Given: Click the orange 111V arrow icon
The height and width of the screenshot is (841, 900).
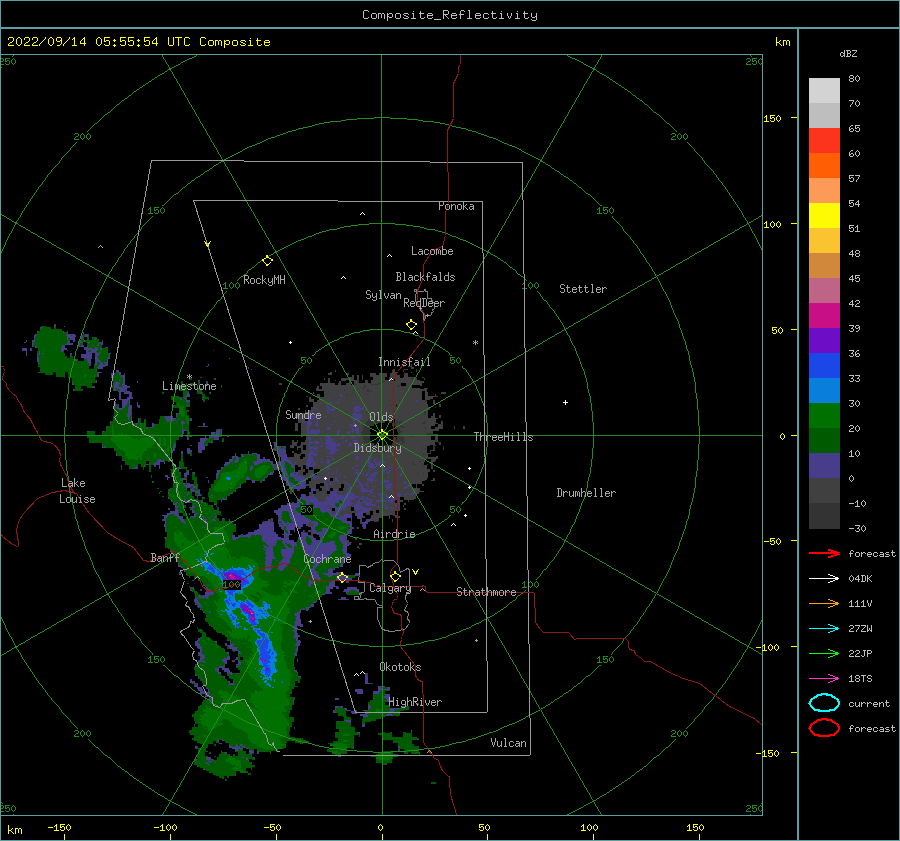Looking at the screenshot, I should [824, 603].
